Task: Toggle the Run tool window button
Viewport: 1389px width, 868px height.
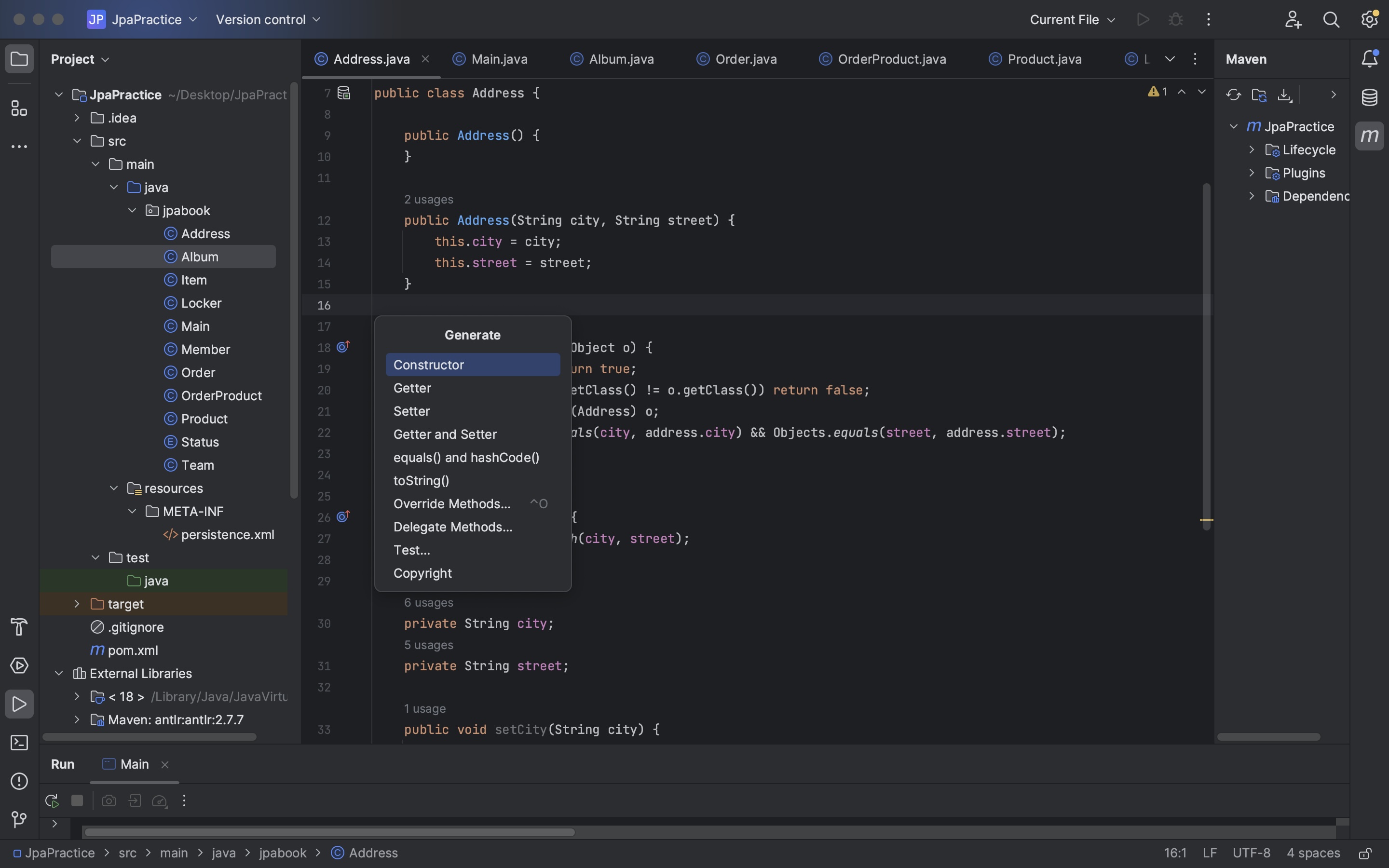Action: click(19, 705)
